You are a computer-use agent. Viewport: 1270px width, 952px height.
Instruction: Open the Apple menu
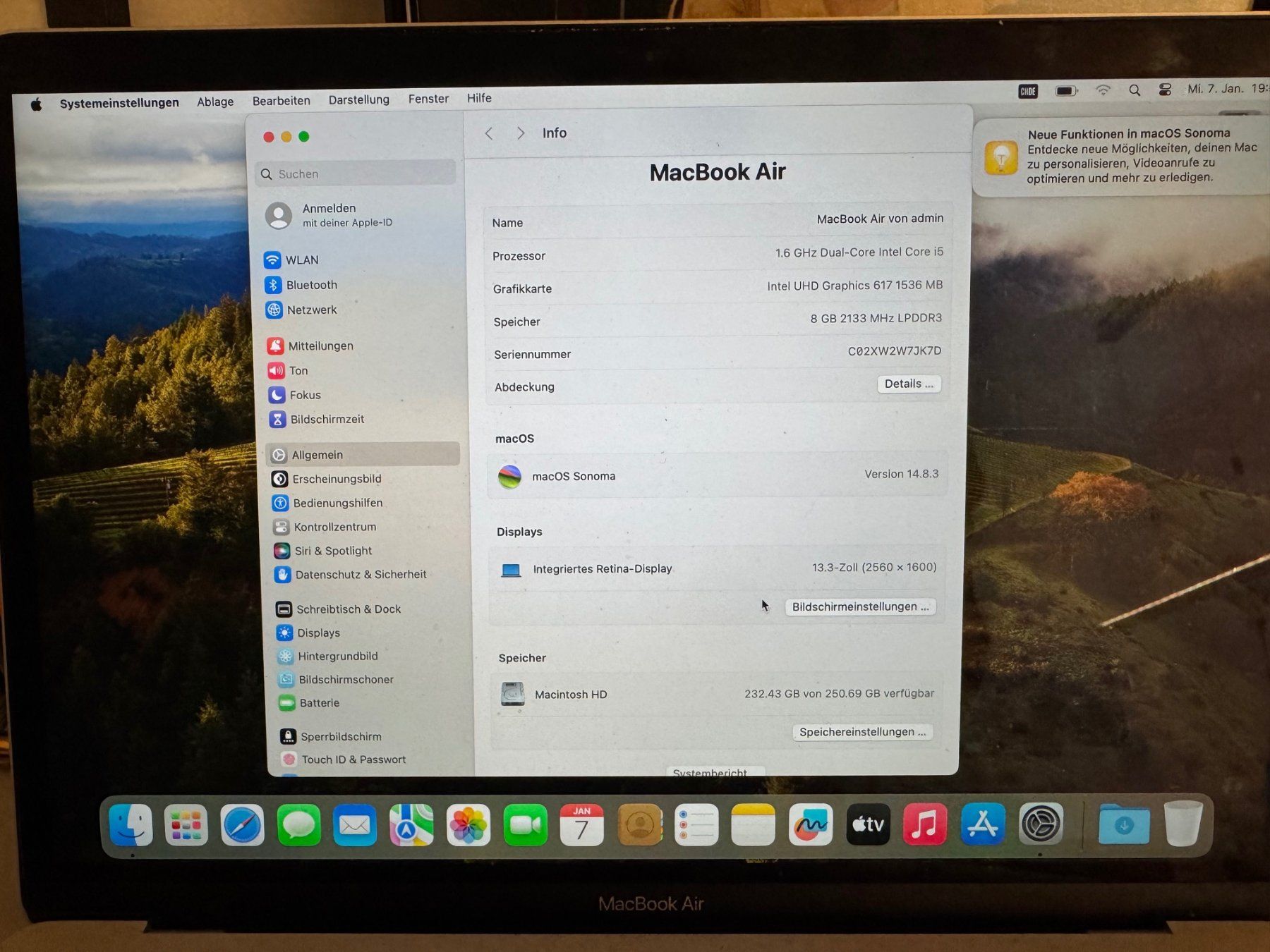(37, 104)
